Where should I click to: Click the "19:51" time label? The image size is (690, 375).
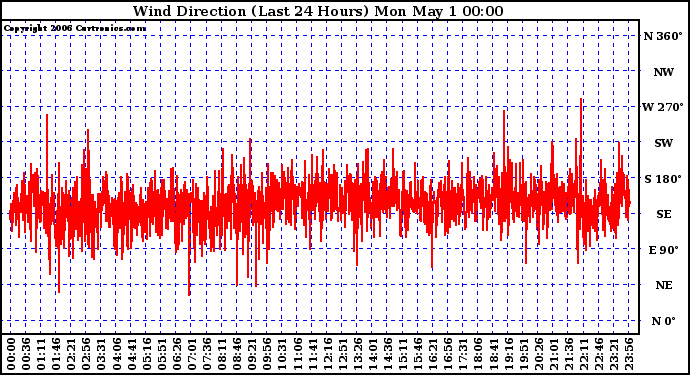click(x=523, y=354)
